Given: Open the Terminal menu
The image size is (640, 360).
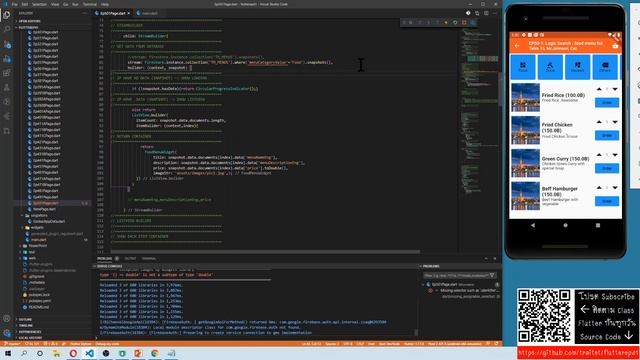Looking at the screenshot, I should (x=90, y=4).
